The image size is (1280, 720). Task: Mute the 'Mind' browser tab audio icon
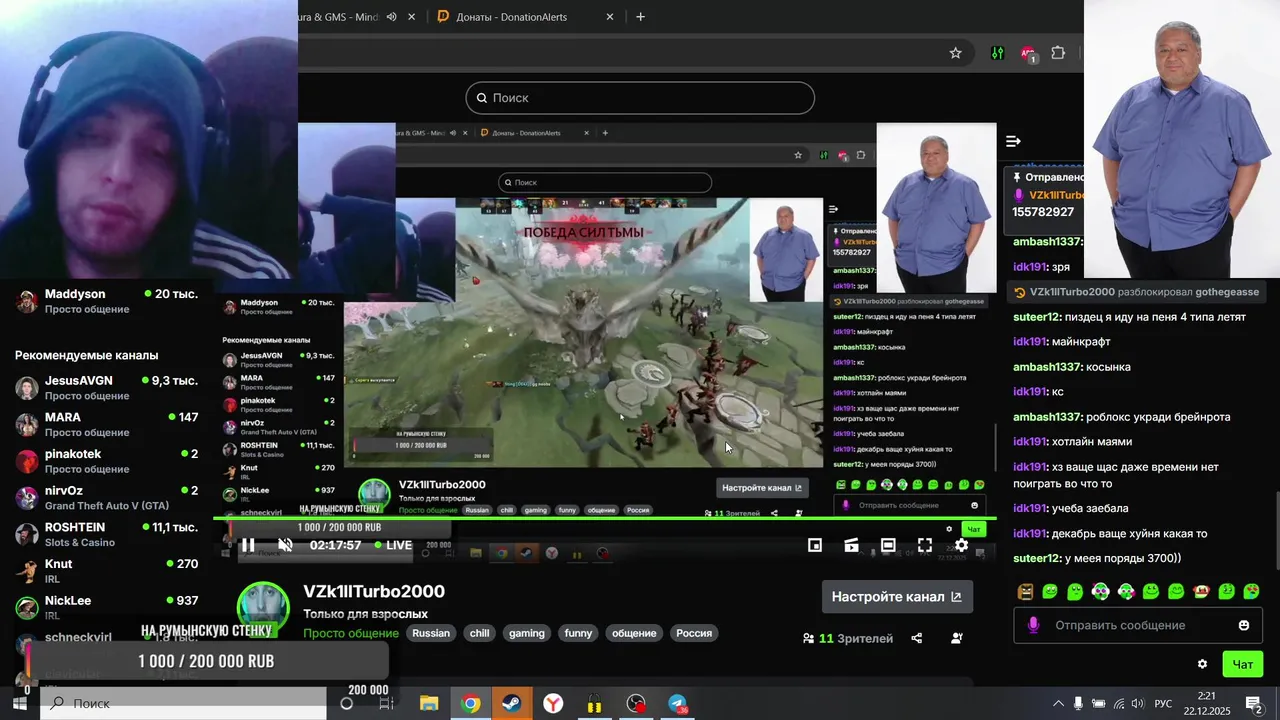[392, 17]
